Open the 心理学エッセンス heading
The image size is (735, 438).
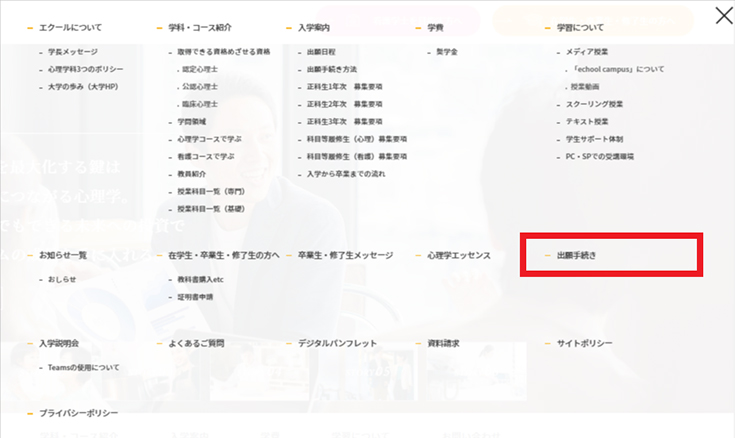459,255
